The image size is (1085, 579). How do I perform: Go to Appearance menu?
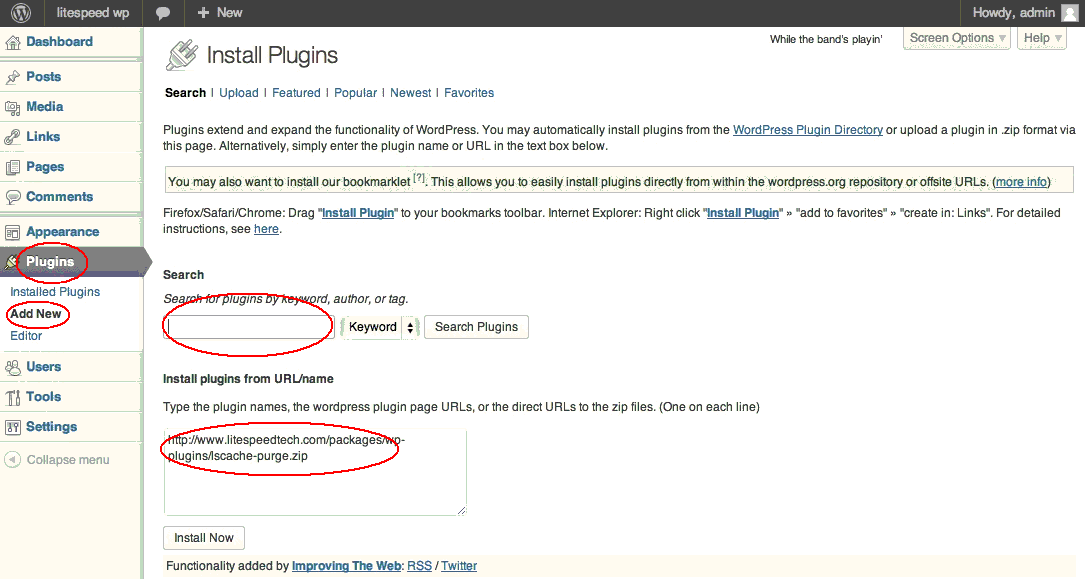pos(62,232)
